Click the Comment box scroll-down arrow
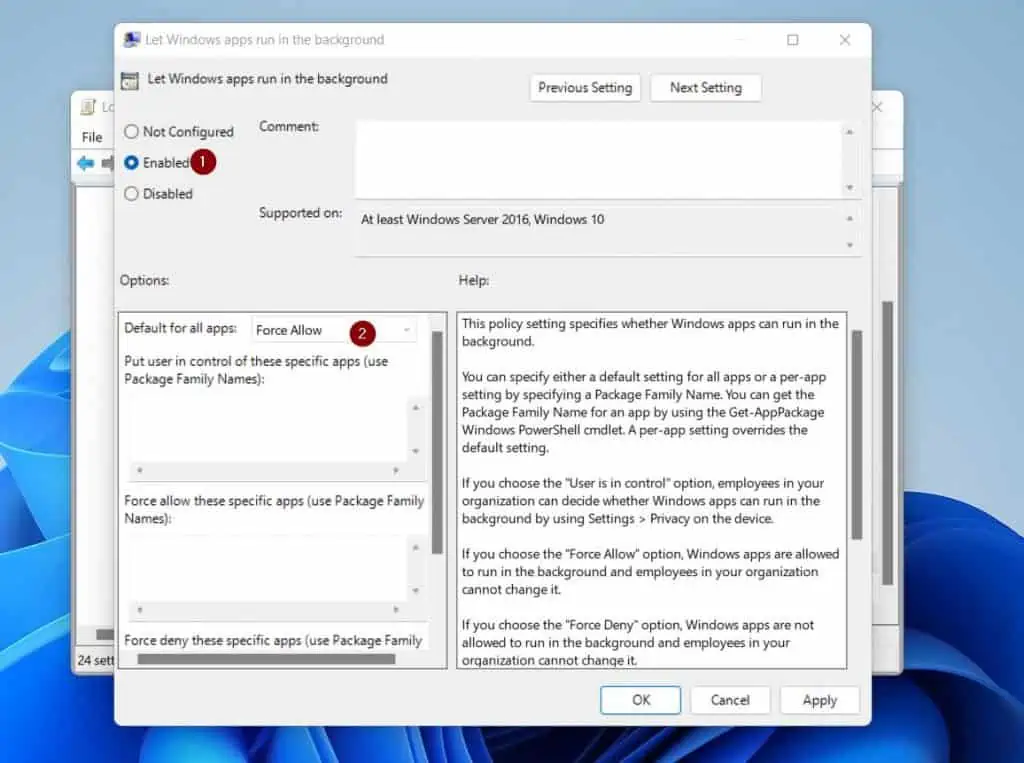 point(850,188)
